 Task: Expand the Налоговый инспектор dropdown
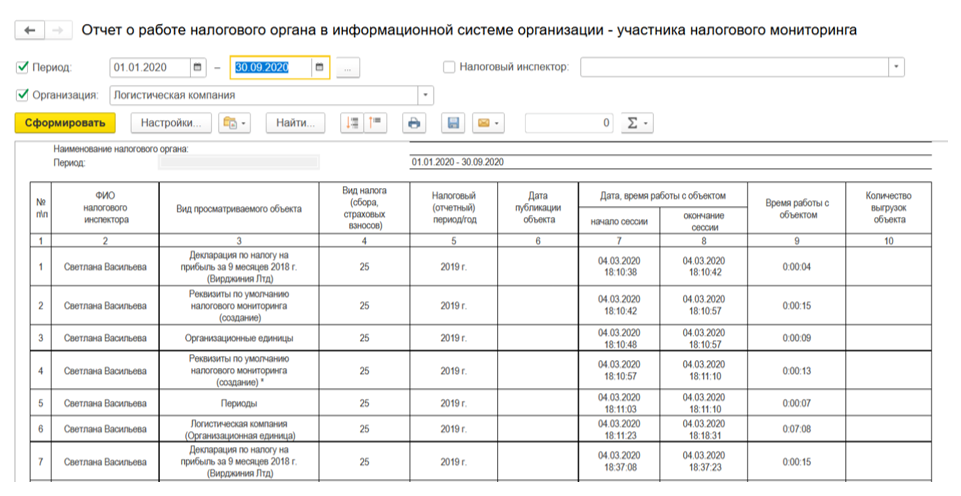[897, 67]
